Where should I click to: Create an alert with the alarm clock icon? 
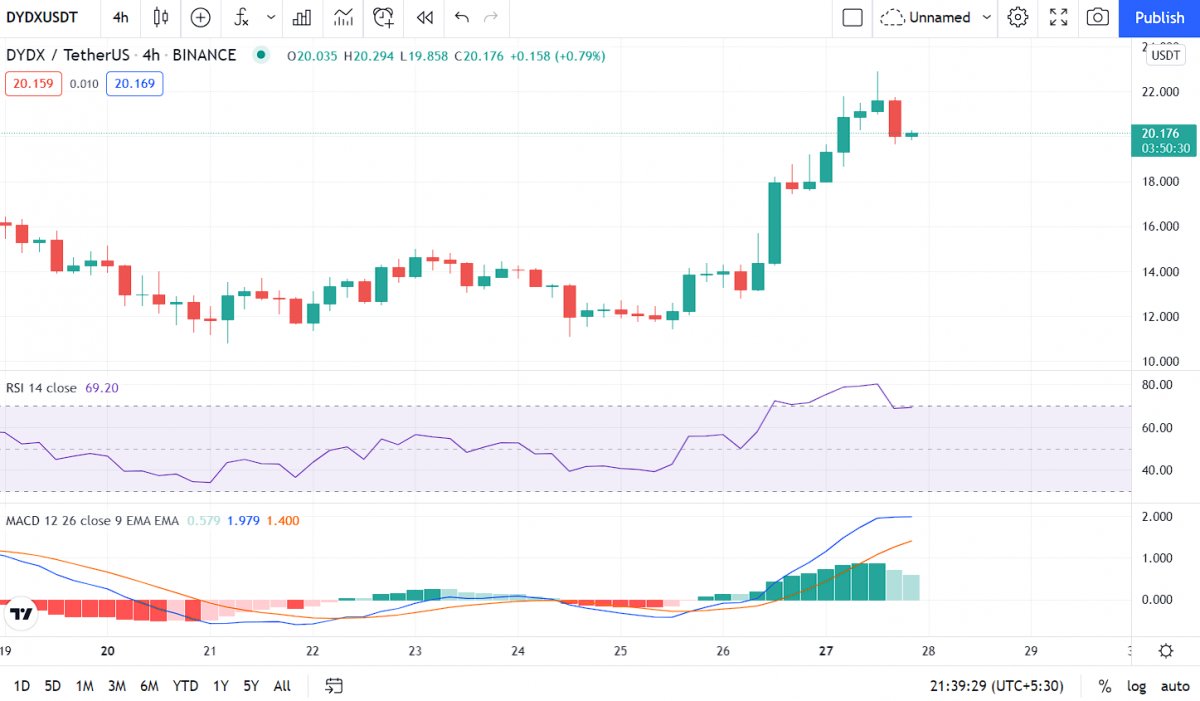pos(383,17)
